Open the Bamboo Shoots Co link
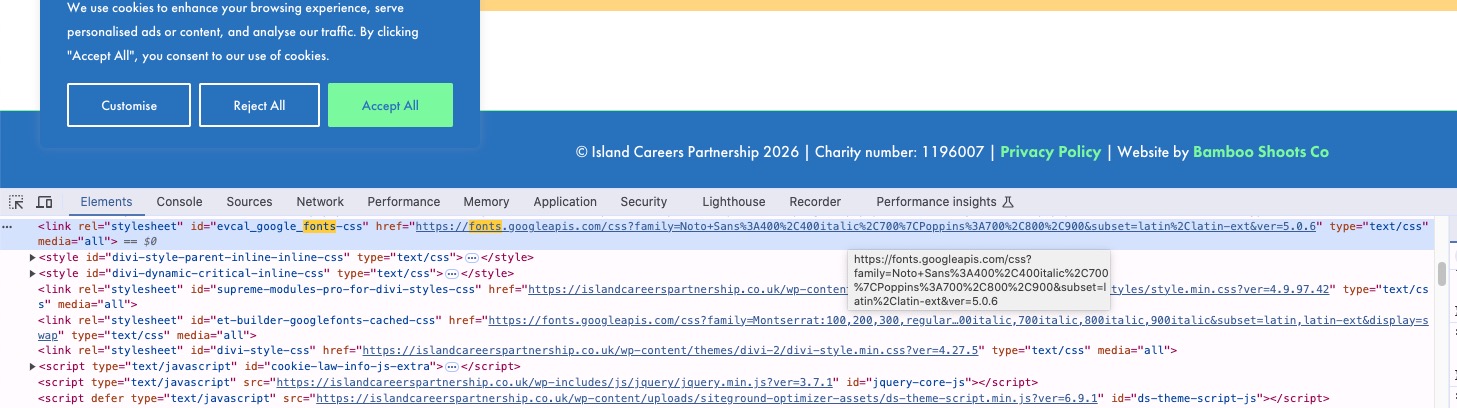This screenshot has width=1457, height=408. coord(1260,152)
